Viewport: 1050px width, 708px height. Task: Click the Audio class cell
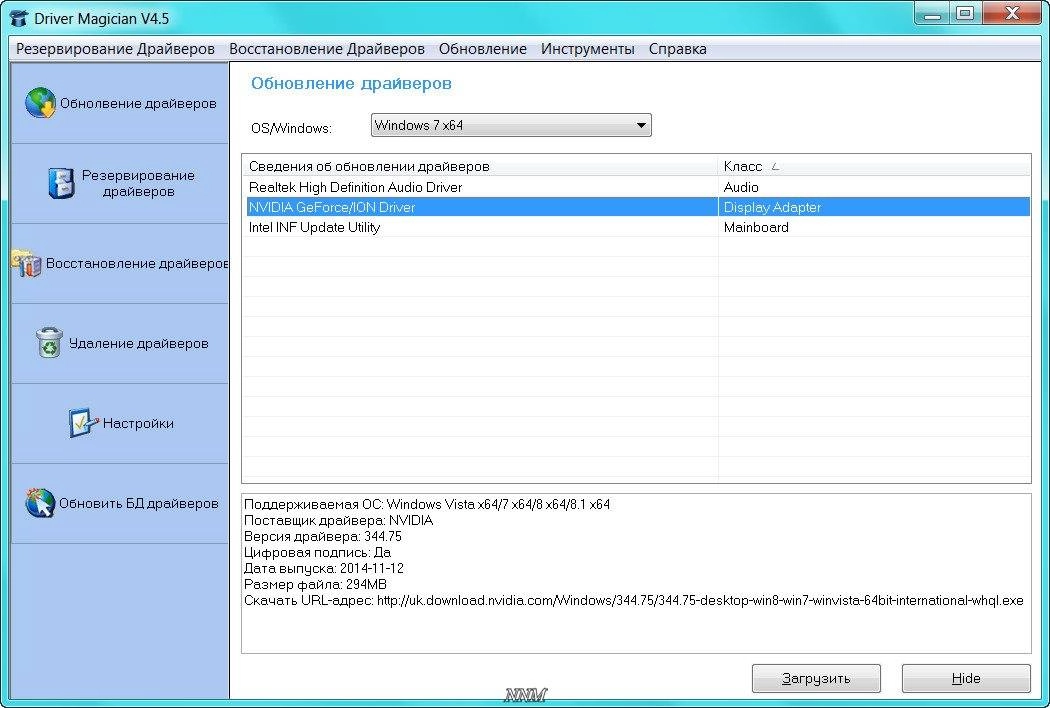pos(741,187)
